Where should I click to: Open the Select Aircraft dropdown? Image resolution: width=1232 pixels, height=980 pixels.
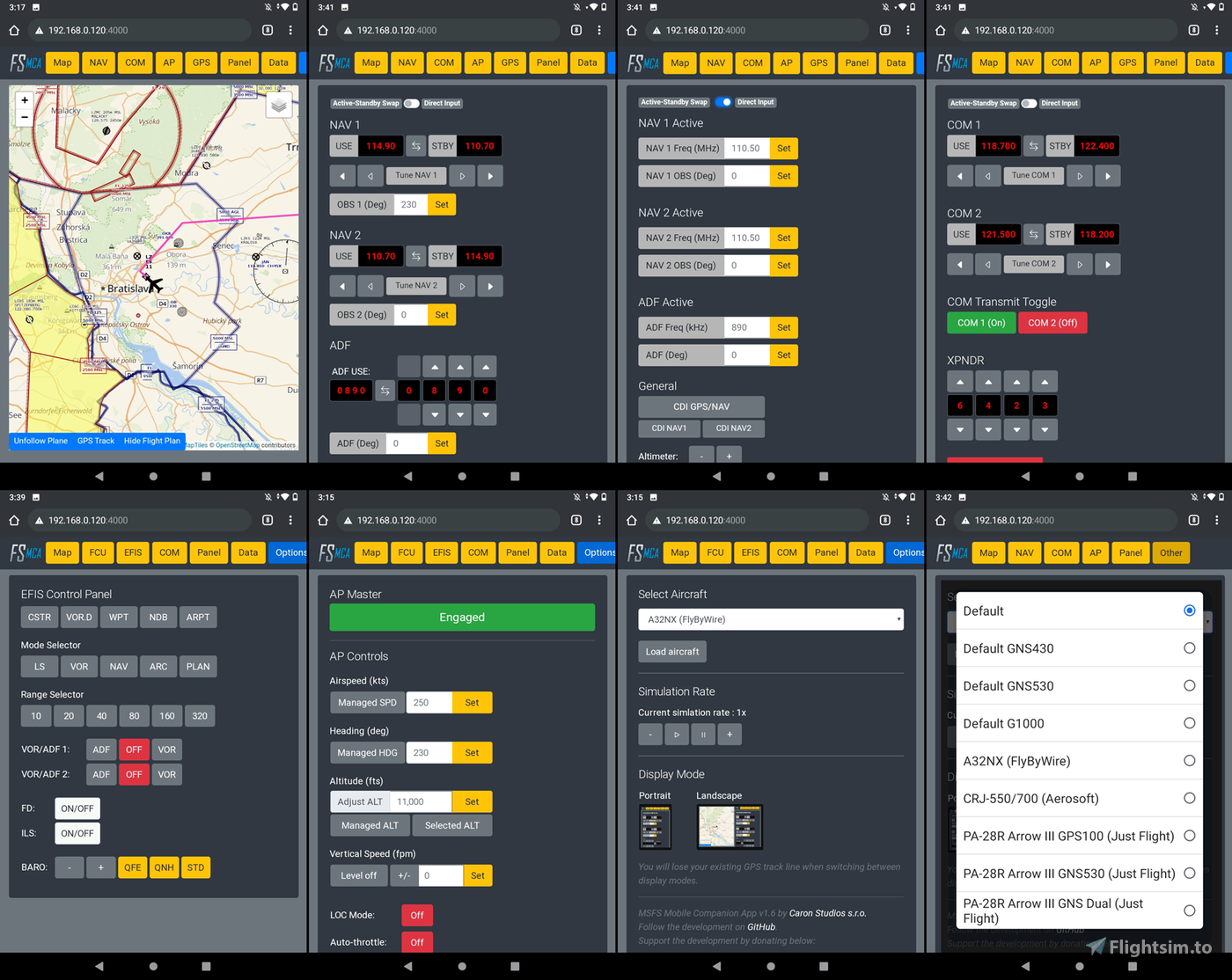click(770, 618)
